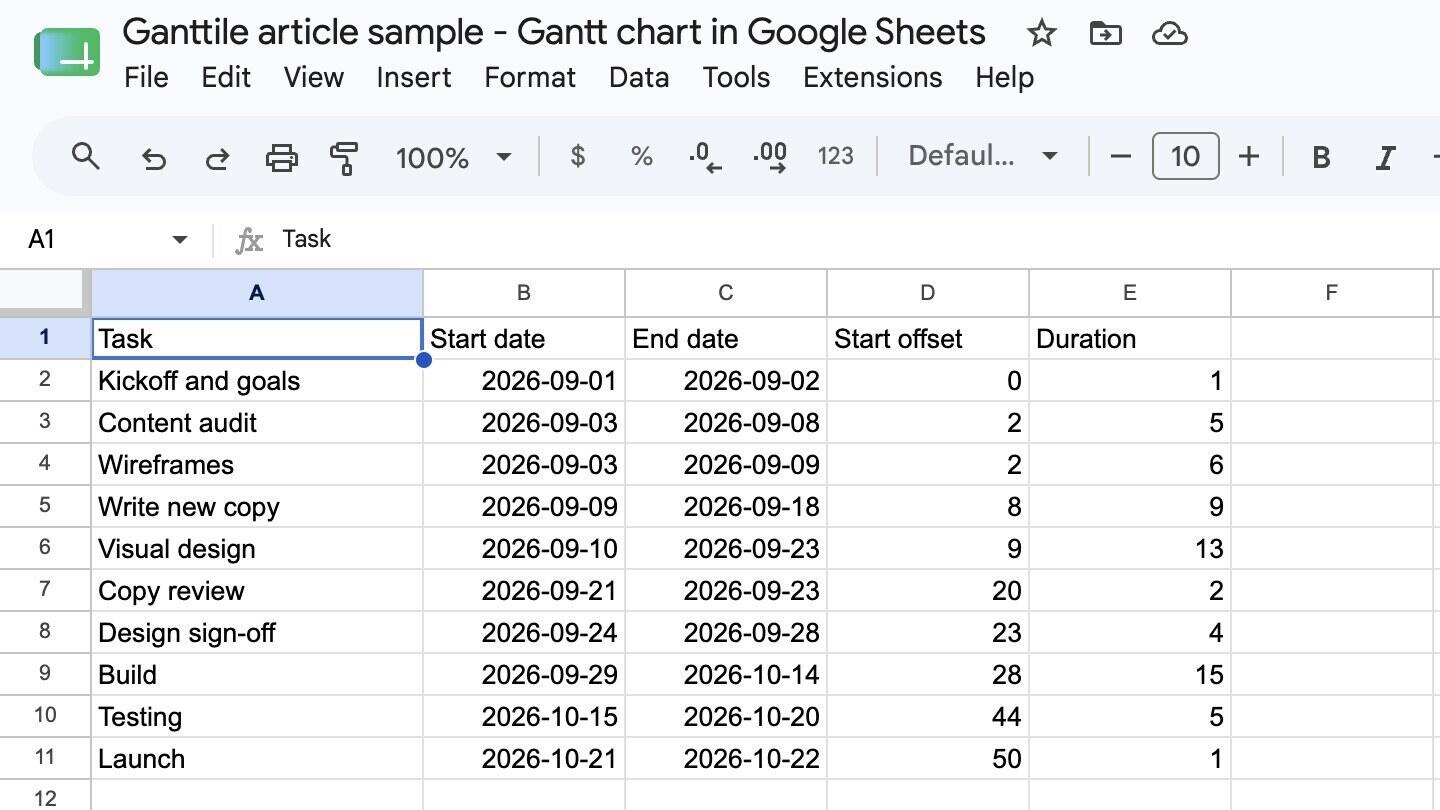Select column B header

(x=524, y=293)
